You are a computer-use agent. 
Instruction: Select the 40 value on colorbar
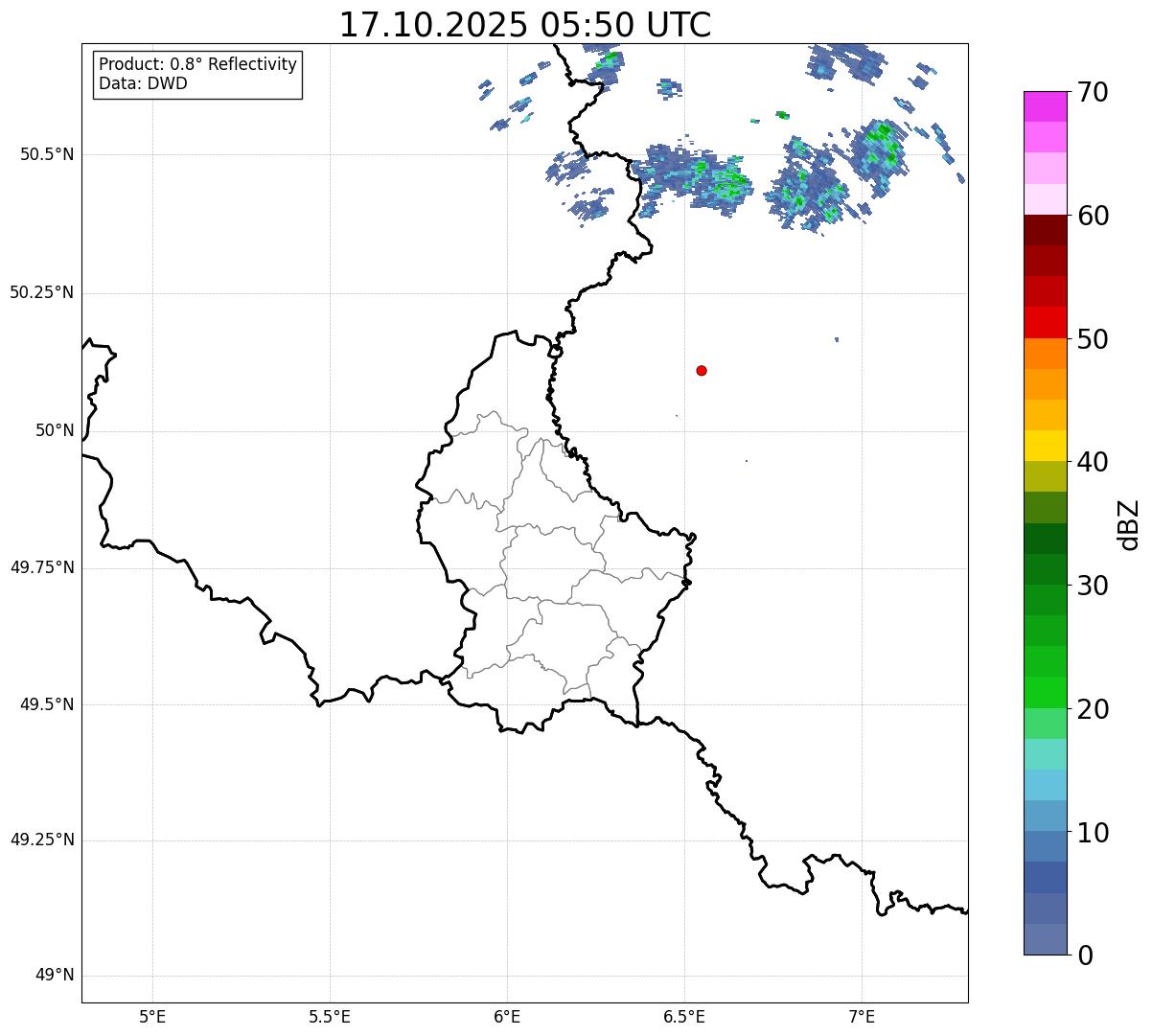tap(1093, 462)
